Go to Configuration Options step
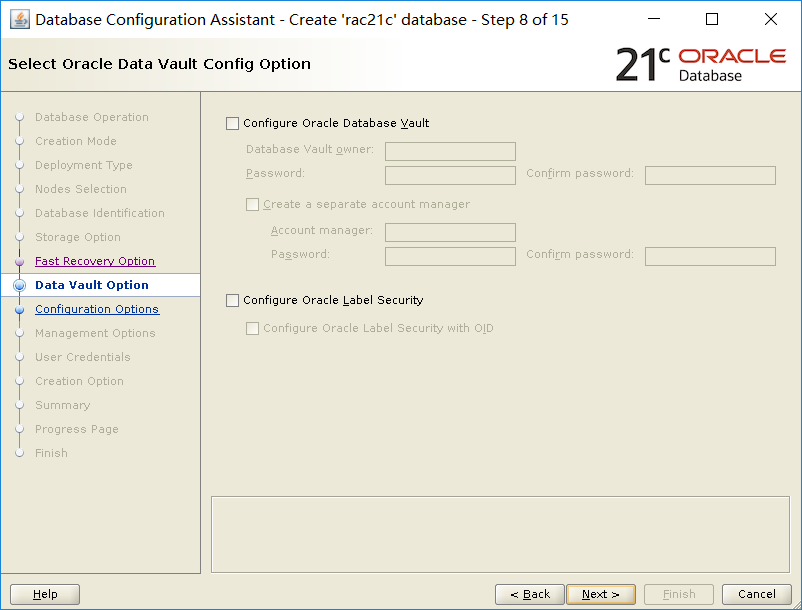 [97, 309]
